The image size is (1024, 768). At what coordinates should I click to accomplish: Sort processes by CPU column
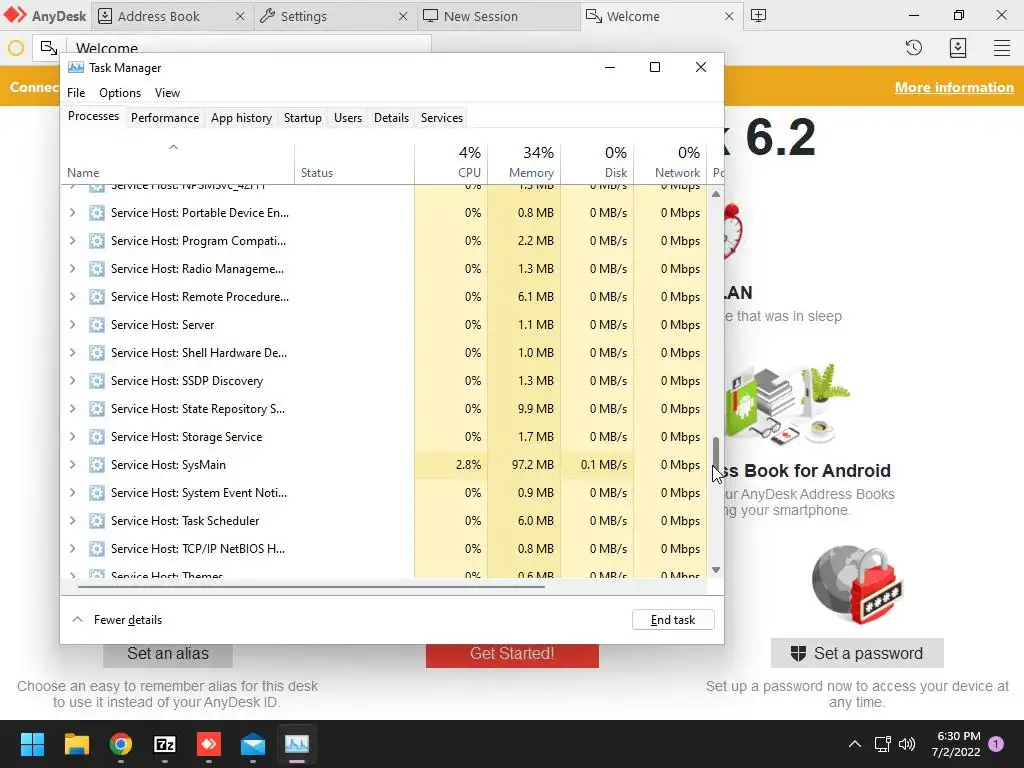pyautogui.click(x=451, y=162)
